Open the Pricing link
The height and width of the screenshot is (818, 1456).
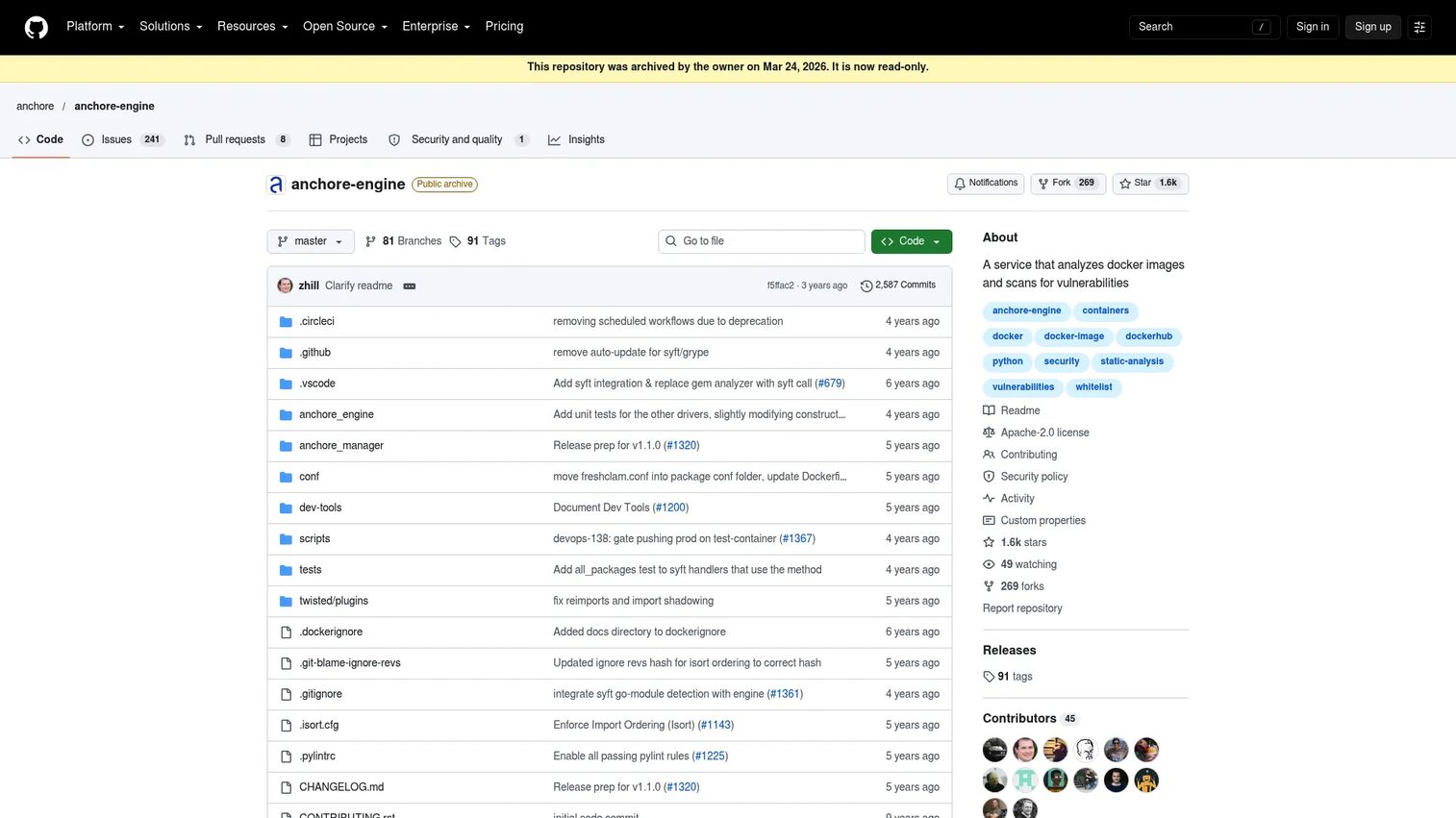504,27
